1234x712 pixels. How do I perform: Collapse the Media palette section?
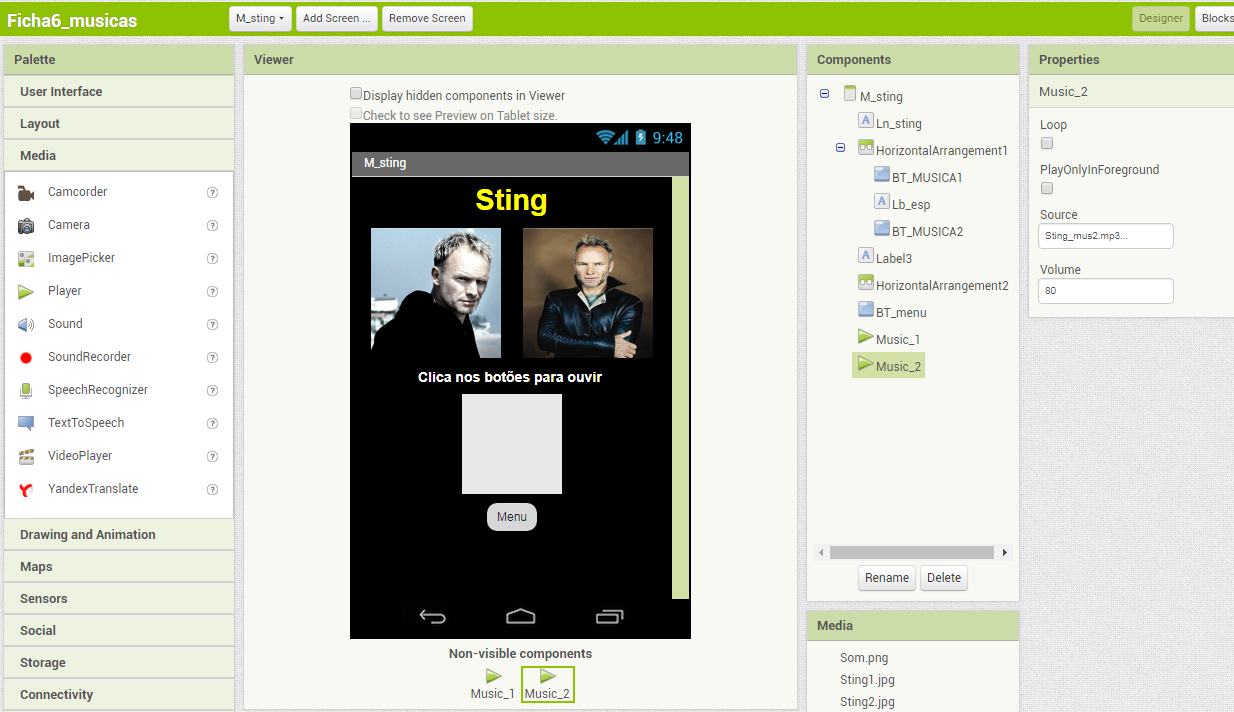point(119,156)
